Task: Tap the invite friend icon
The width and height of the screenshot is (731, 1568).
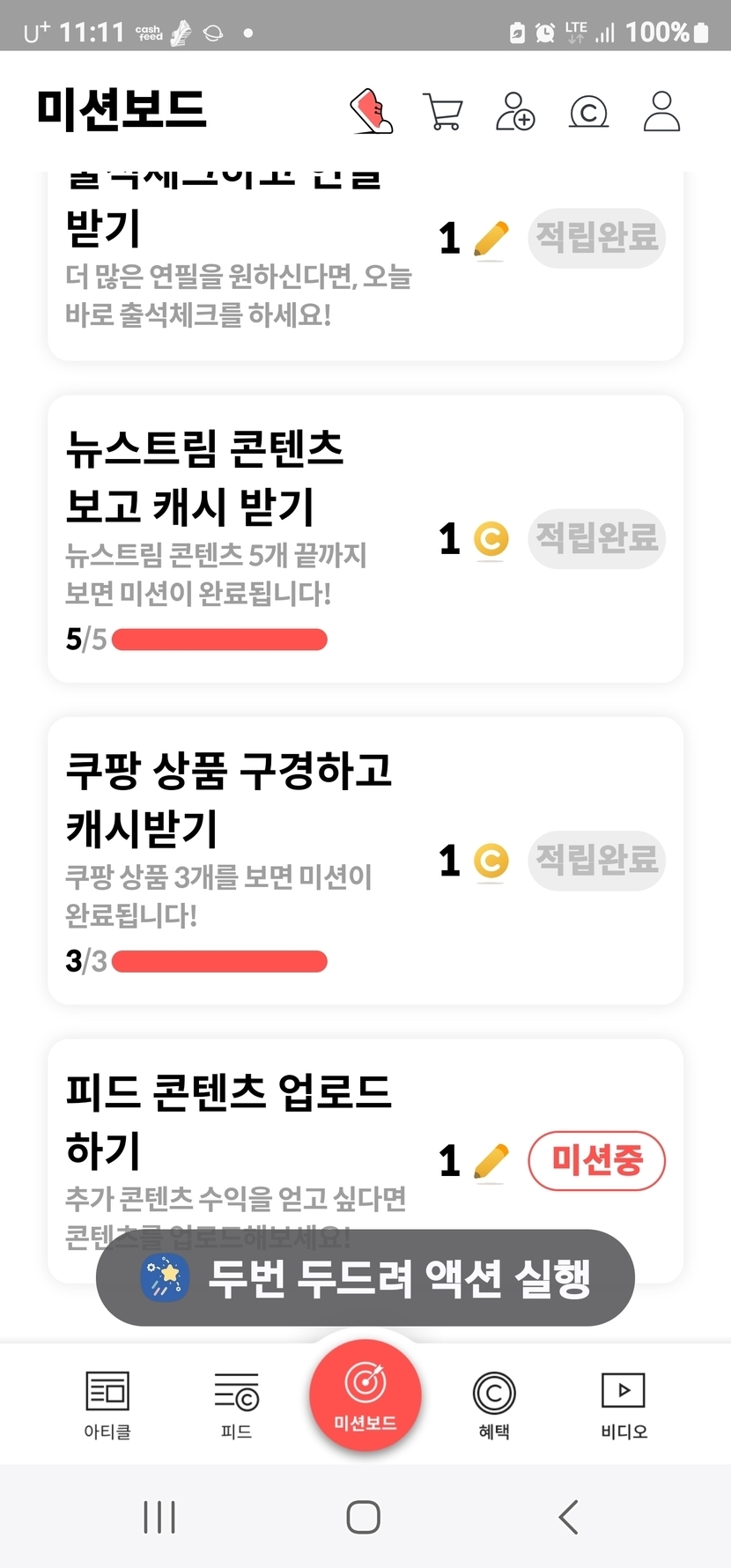Action: 515,112
